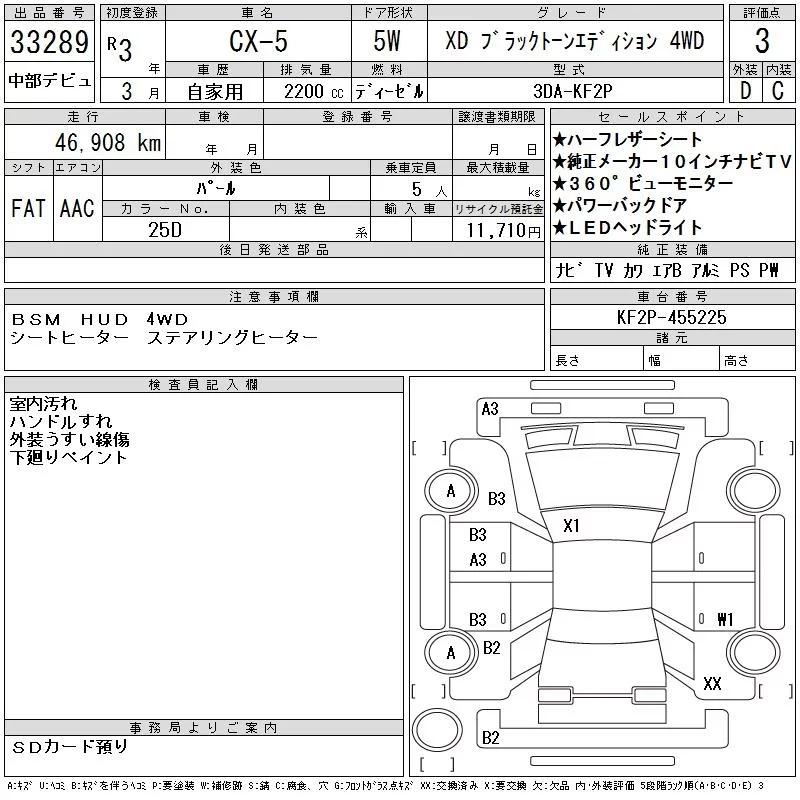
Task: Click the model code 3DA-KF2P
Action: tap(574, 90)
